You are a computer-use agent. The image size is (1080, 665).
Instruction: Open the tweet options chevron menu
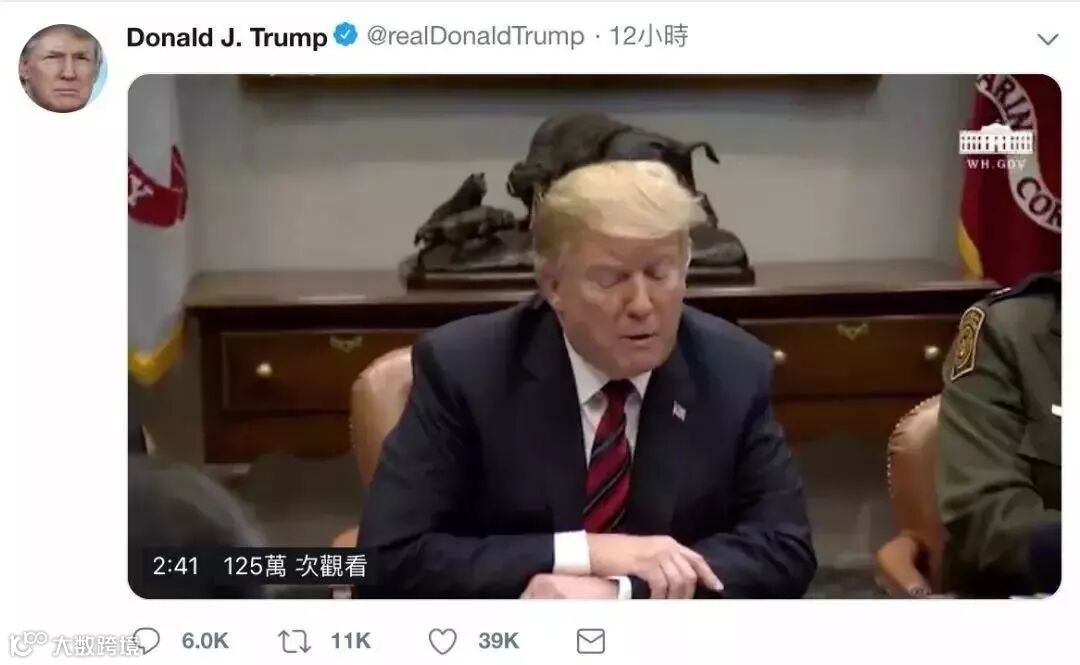click(x=1048, y=39)
